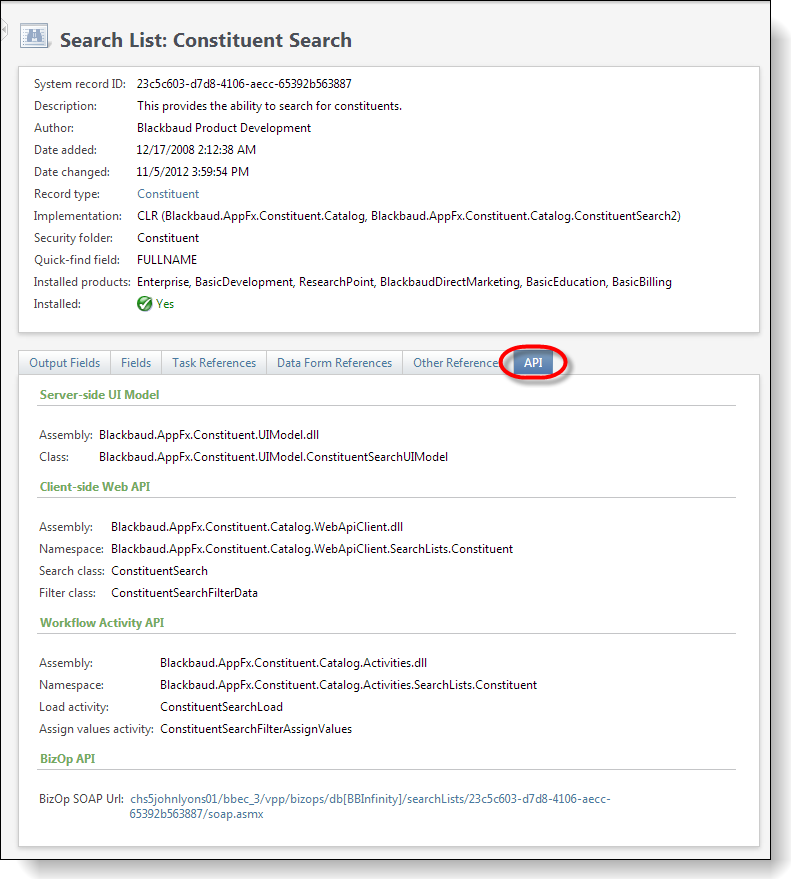Open the Fields tab

(136, 363)
